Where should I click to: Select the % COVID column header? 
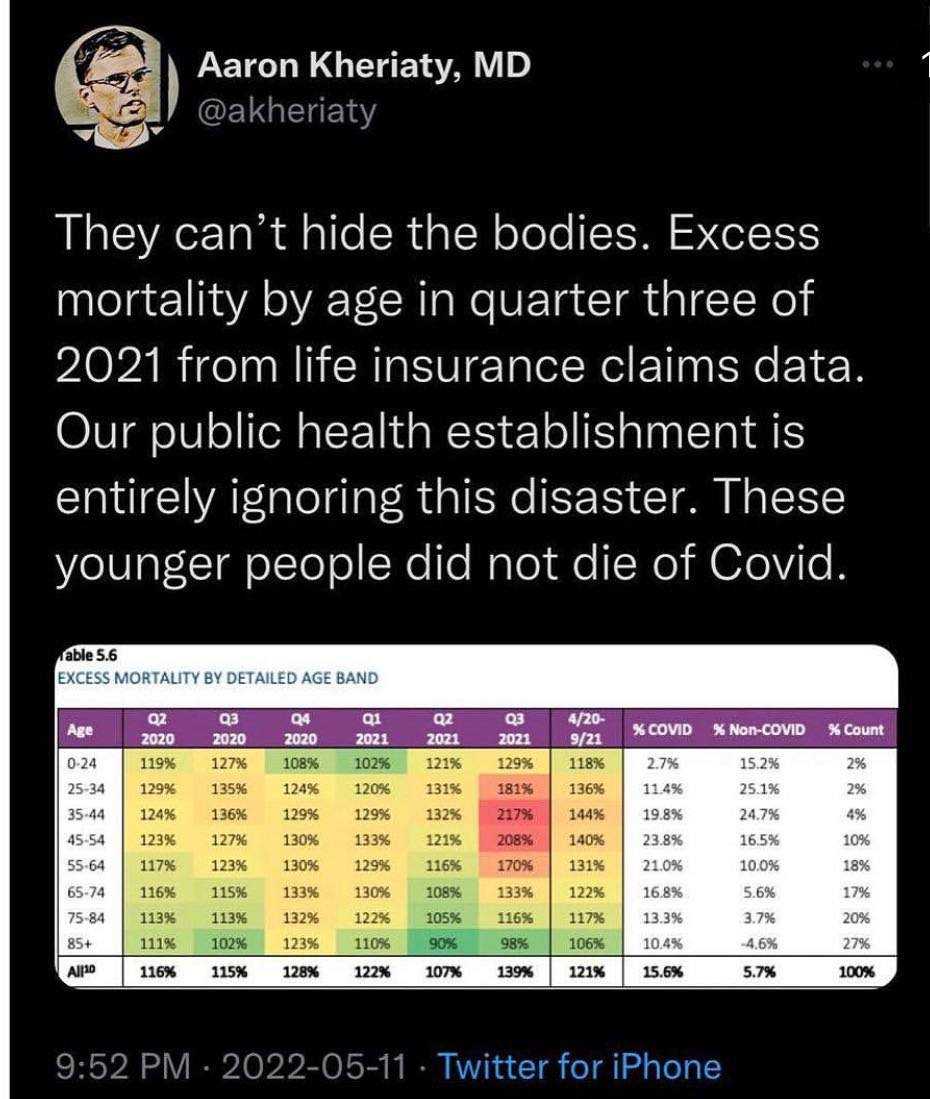pyautogui.click(x=655, y=730)
